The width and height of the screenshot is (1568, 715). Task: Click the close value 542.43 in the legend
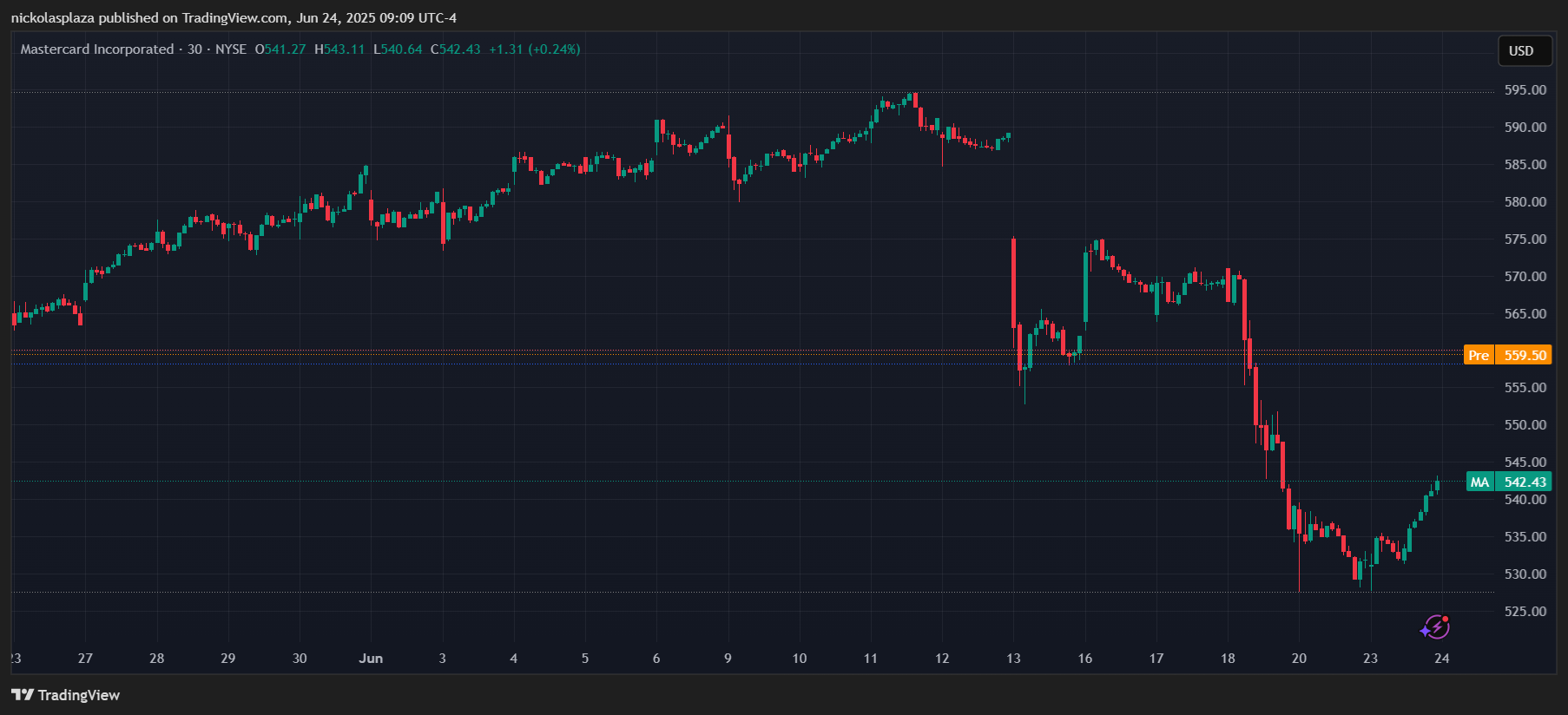pyautogui.click(x=460, y=49)
